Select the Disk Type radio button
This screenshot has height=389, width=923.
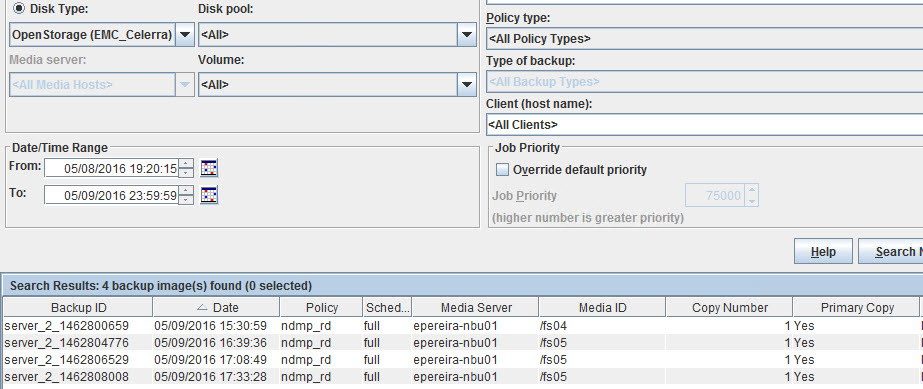tap(19, 8)
